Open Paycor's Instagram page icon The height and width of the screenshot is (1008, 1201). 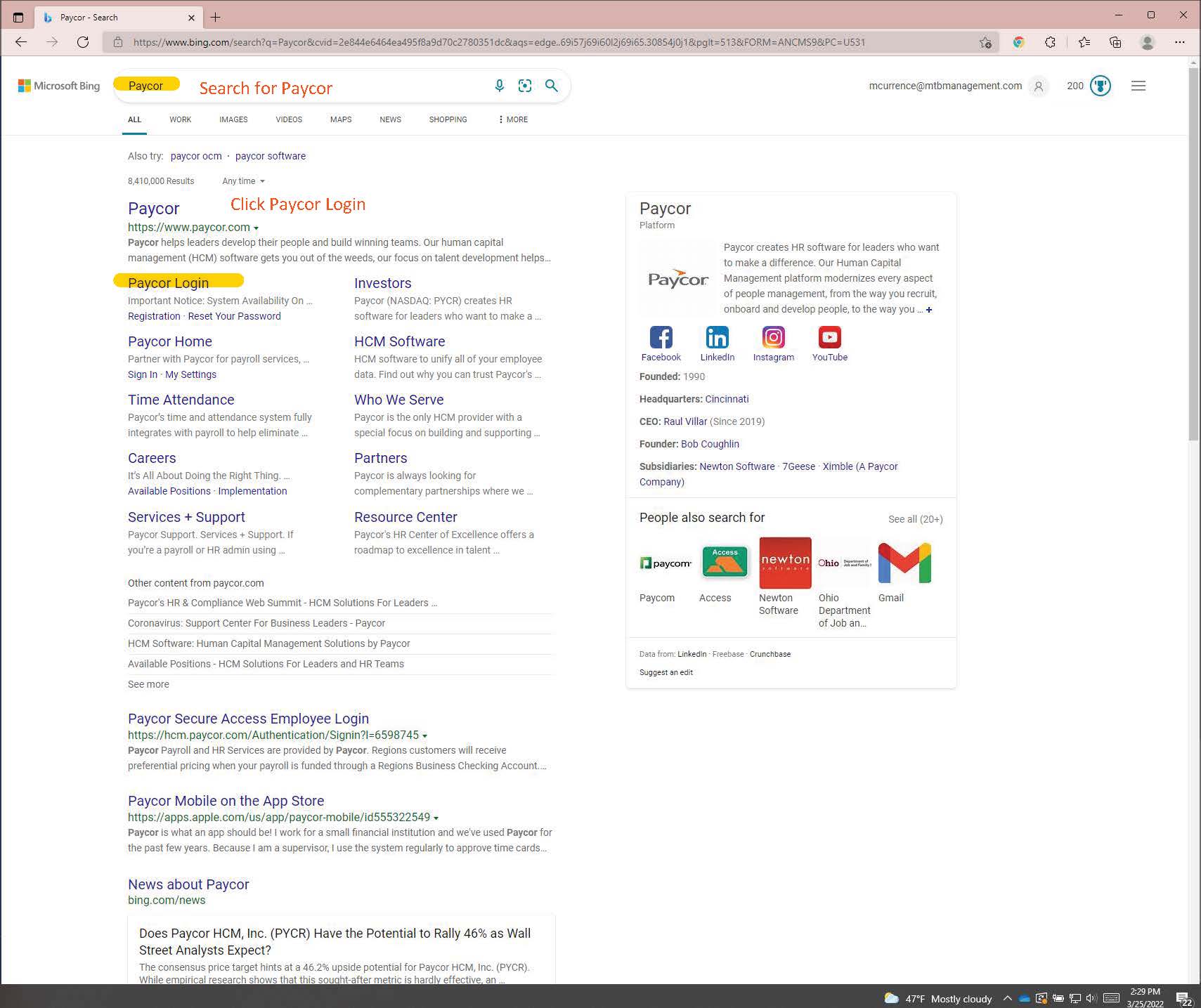(x=773, y=337)
